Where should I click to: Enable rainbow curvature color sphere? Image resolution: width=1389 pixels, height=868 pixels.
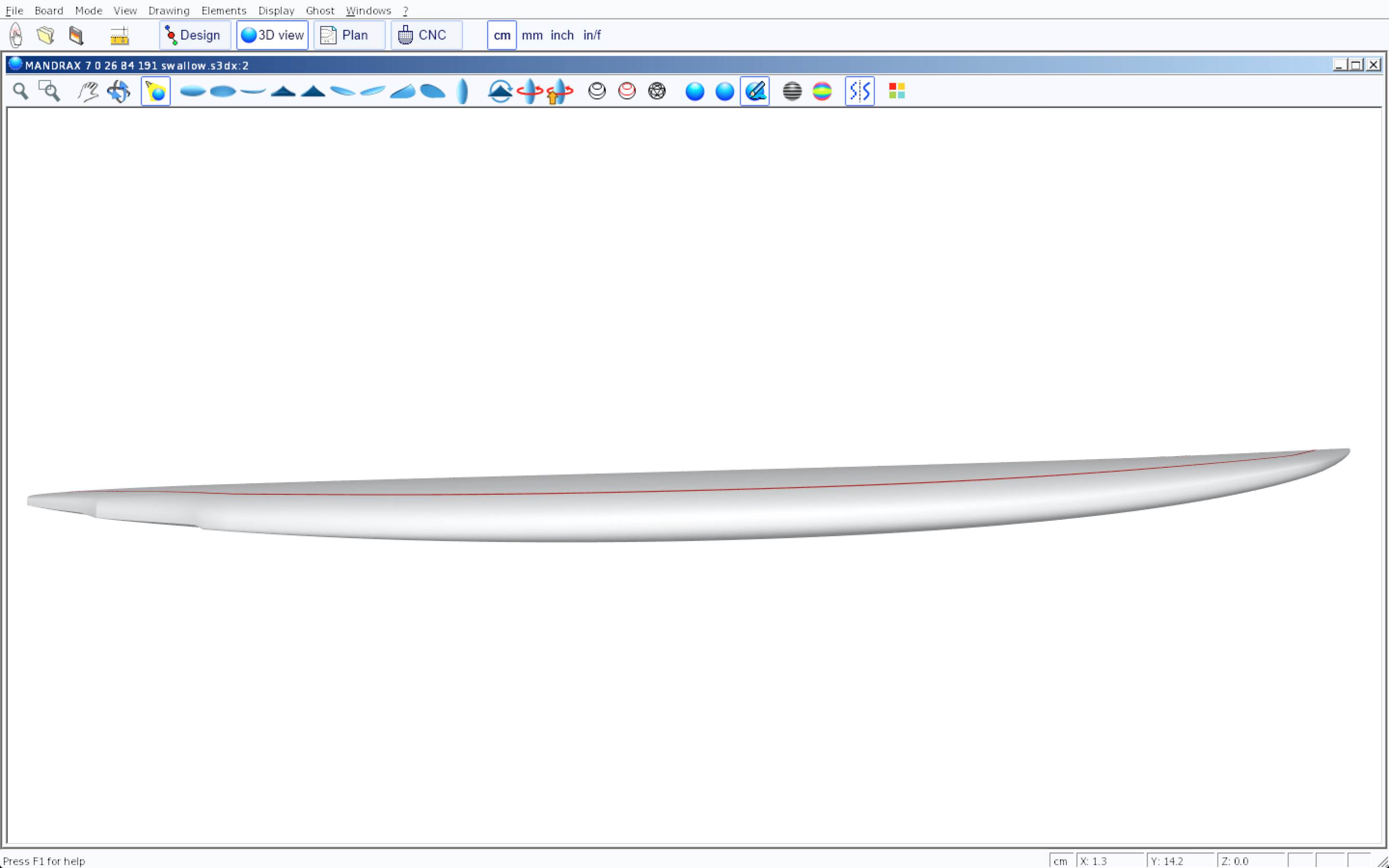(822, 91)
